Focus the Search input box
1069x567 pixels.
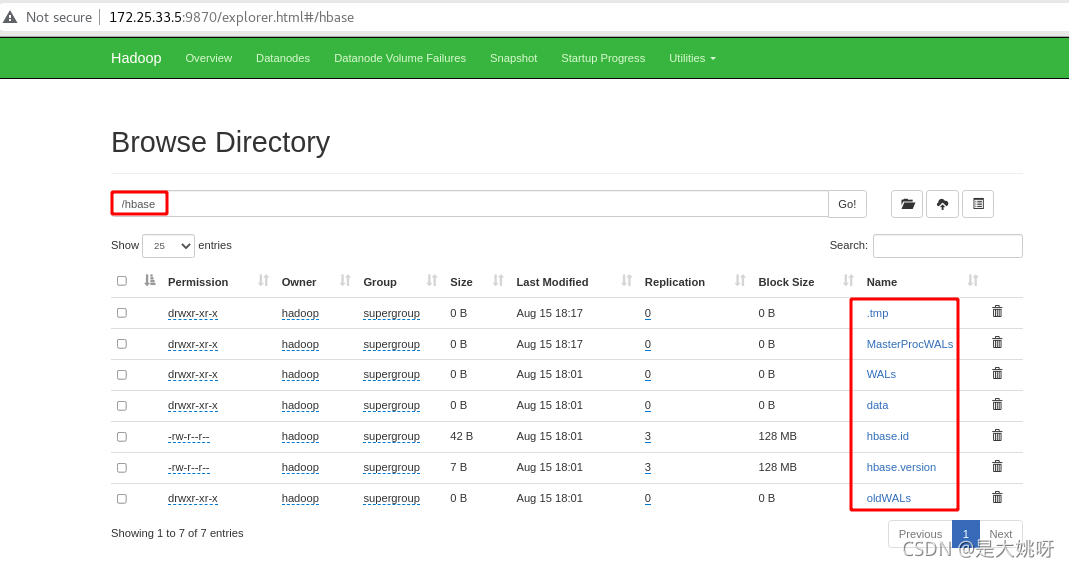(x=948, y=246)
